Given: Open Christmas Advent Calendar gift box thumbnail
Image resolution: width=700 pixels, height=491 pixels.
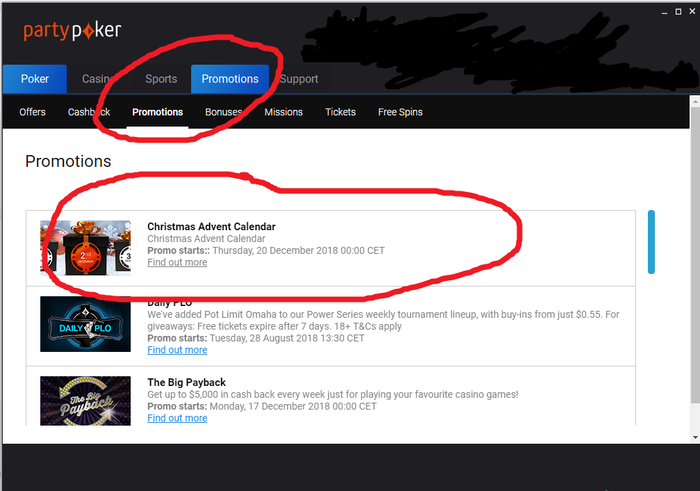Looking at the screenshot, I should [x=85, y=248].
